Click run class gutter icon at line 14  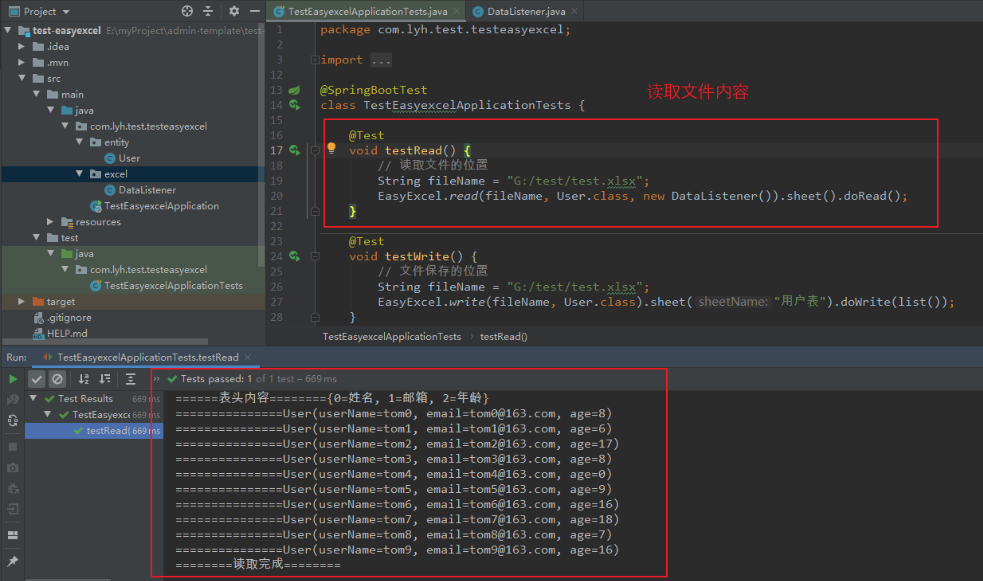(294, 105)
